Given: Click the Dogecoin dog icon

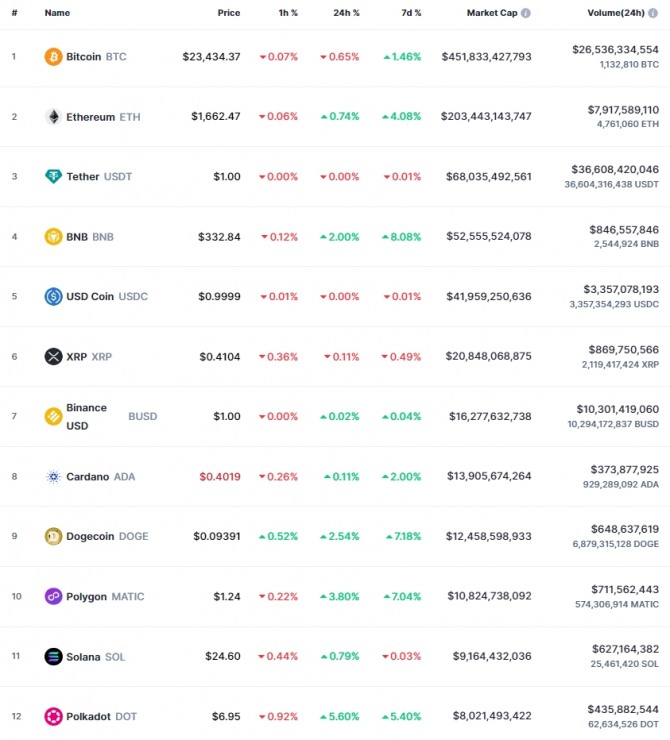Looking at the screenshot, I should (53, 536).
